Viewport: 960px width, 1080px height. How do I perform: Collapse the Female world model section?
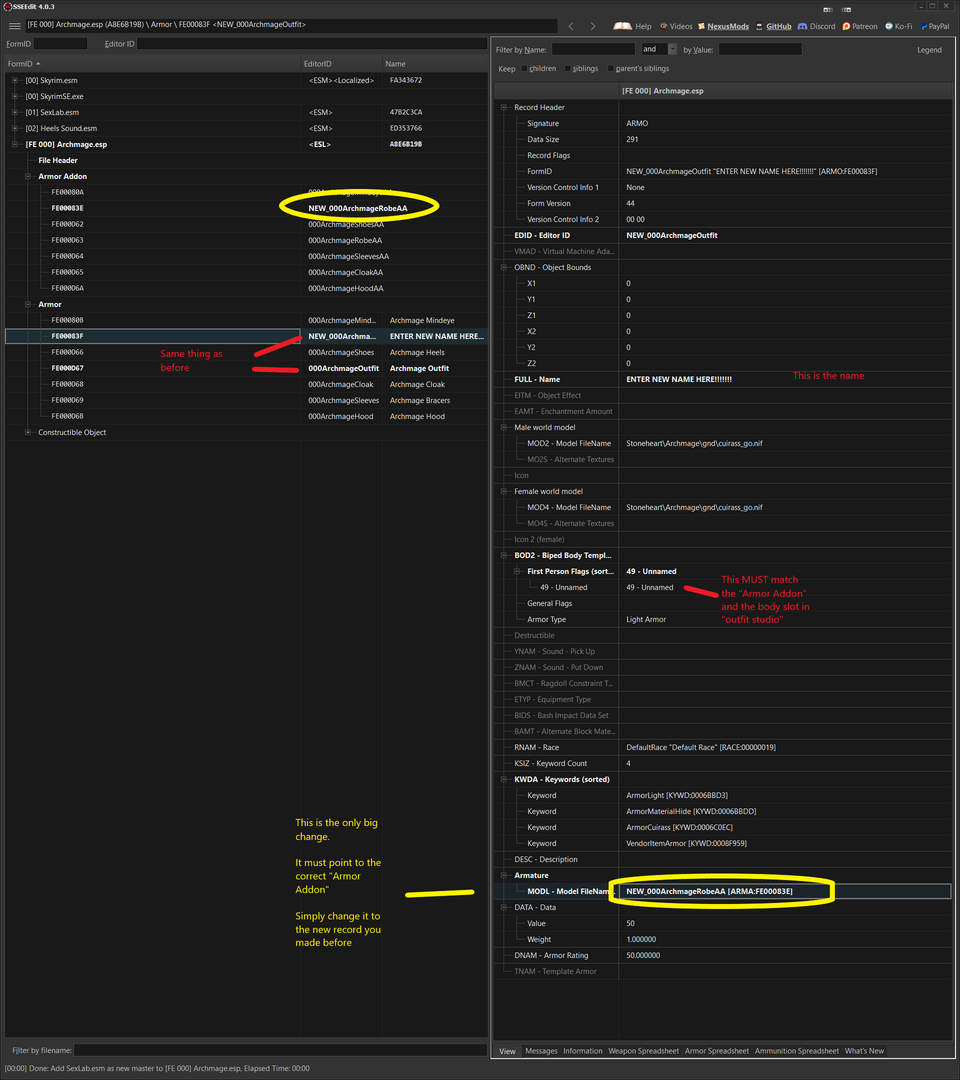(503, 491)
